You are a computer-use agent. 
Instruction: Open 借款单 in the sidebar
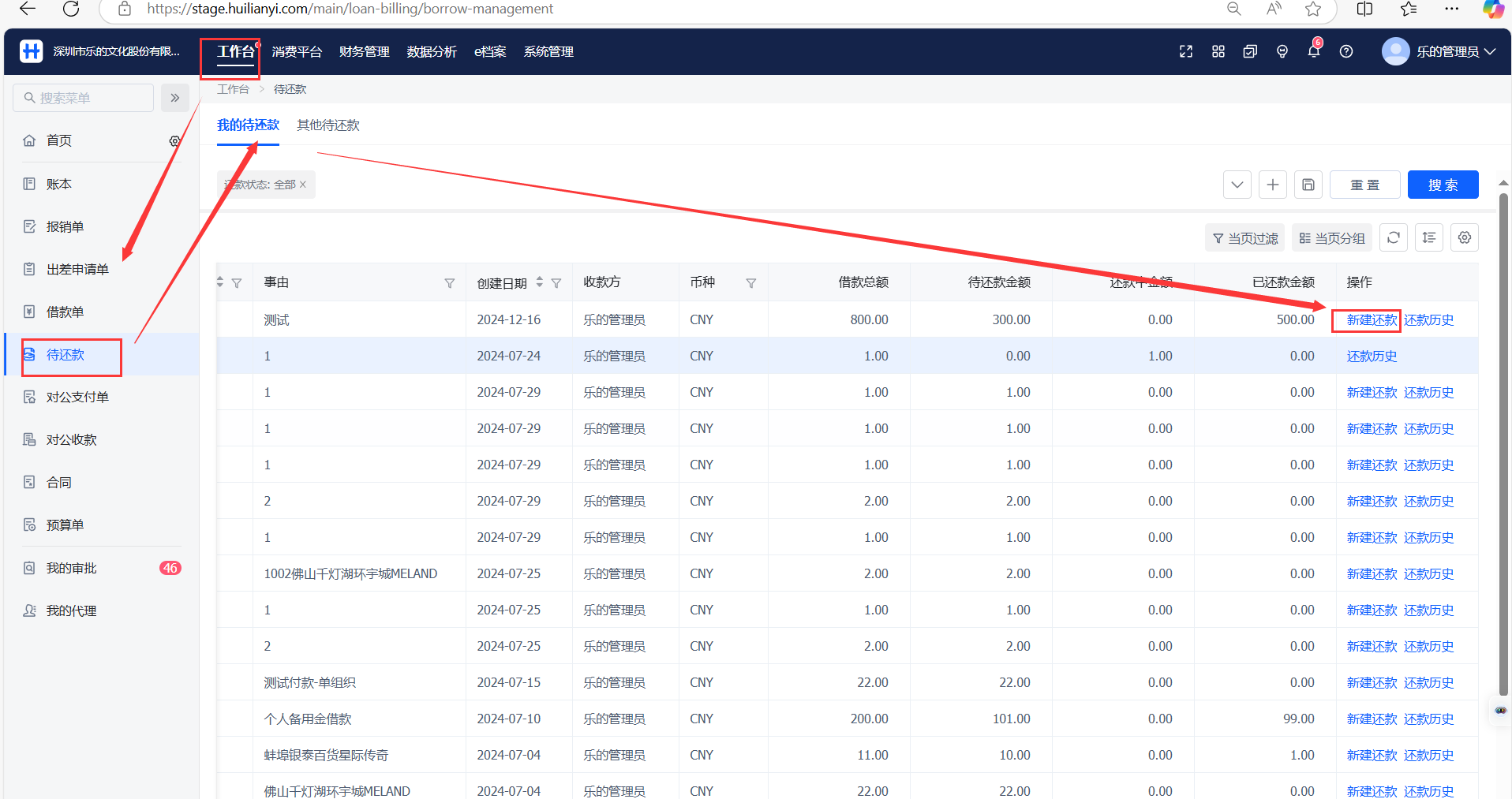(x=65, y=312)
